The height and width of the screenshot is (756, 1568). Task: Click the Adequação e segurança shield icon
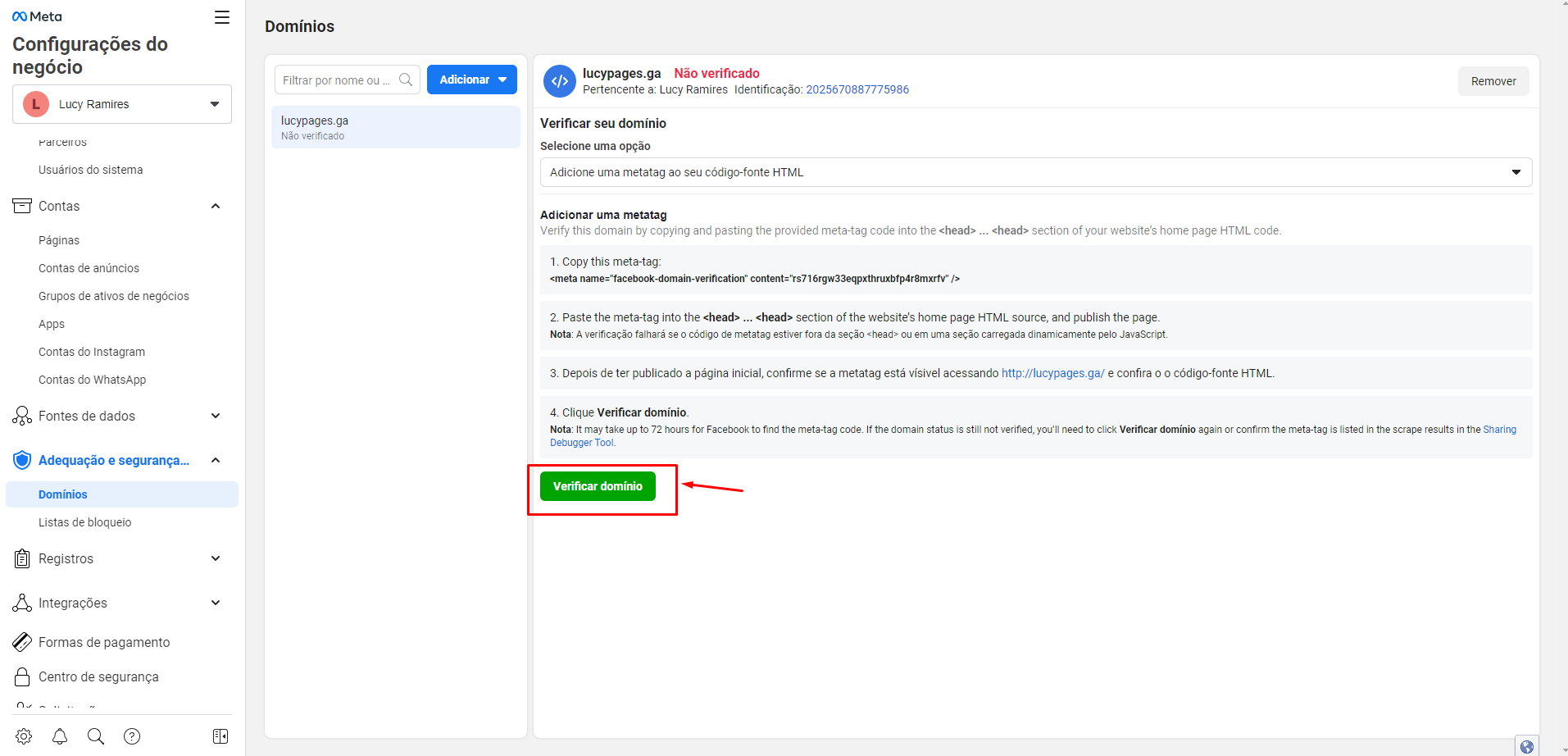22,460
